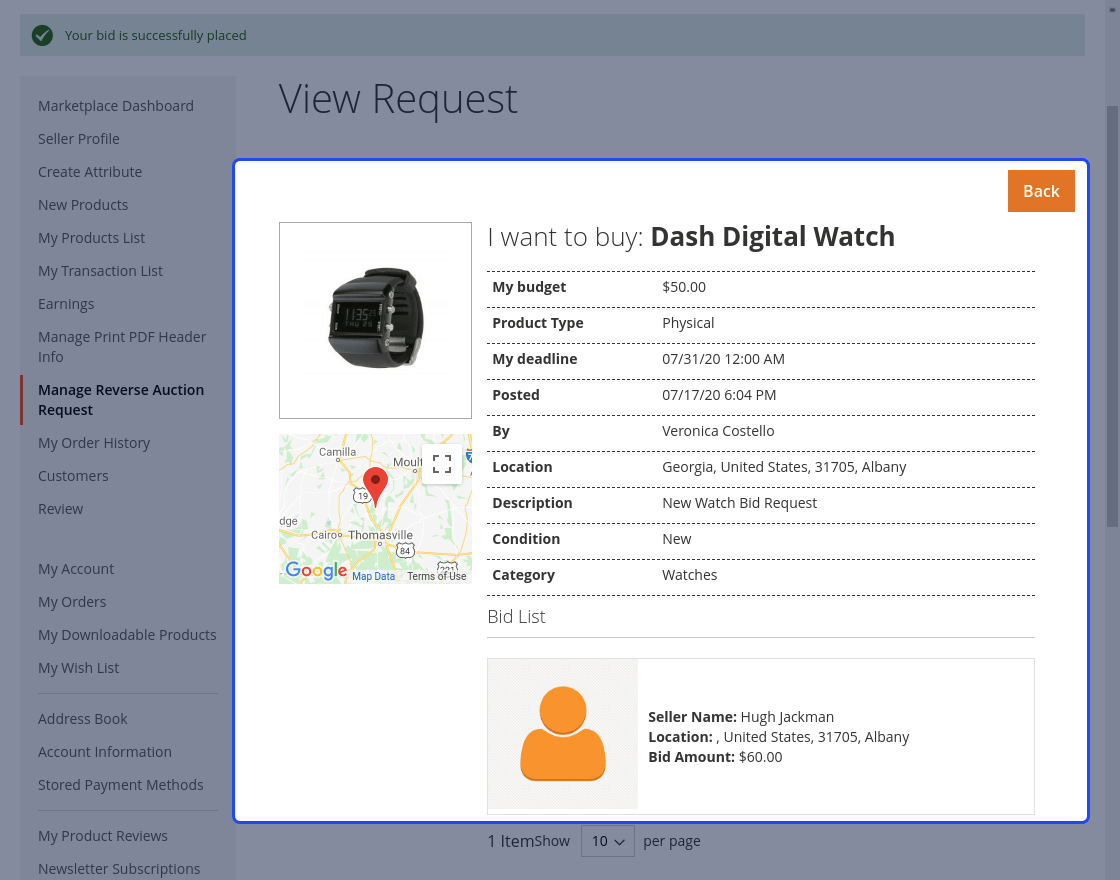Click the Watches category value
The image size is (1120, 880).
coord(689,575)
